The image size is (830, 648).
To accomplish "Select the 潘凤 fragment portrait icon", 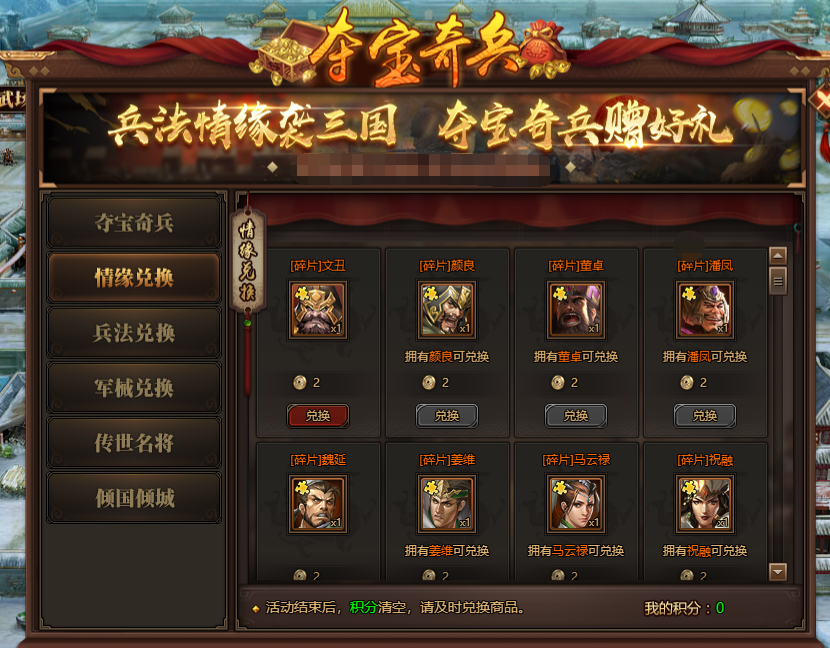I will click(705, 310).
